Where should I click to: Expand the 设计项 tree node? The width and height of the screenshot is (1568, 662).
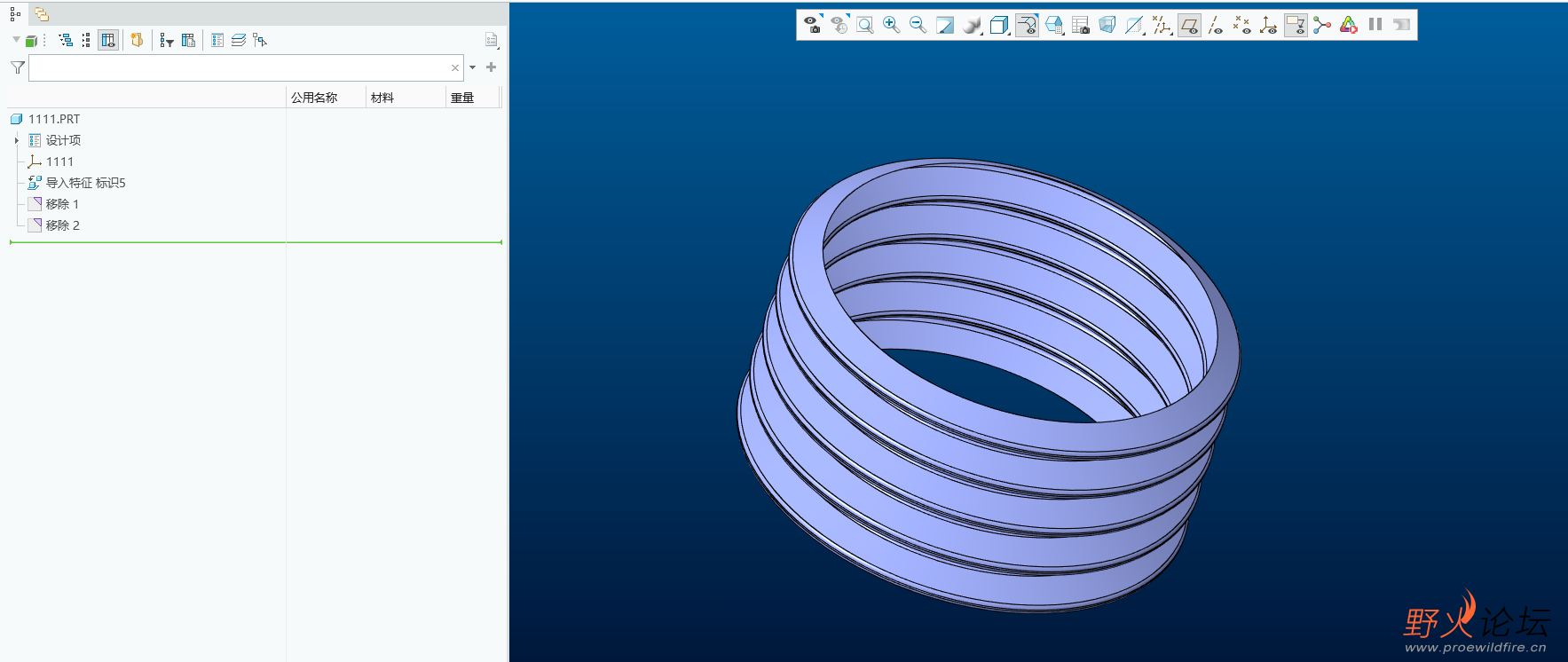pos(17,140)
